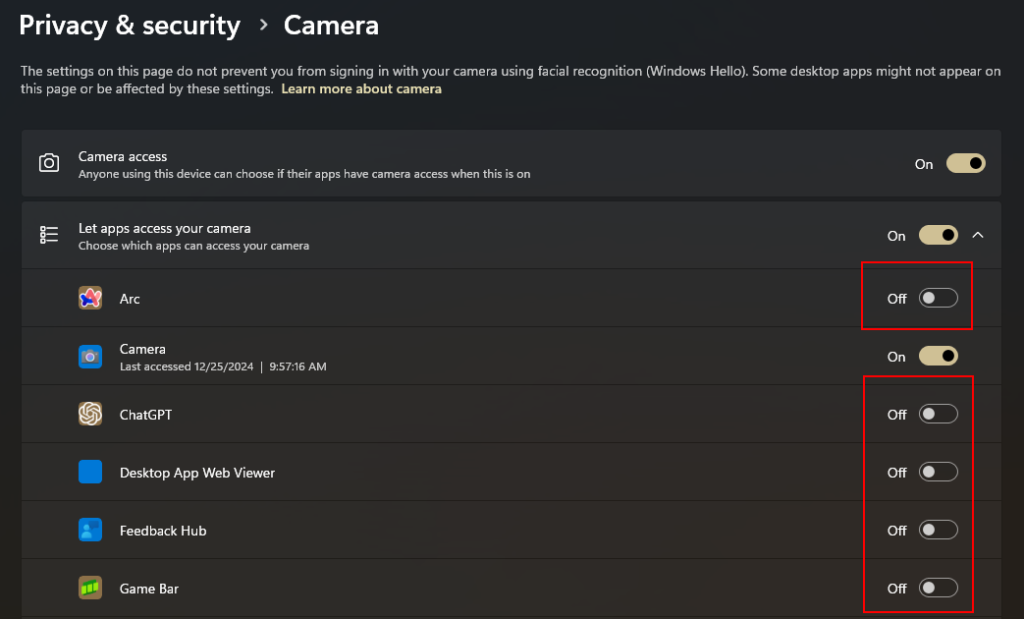Click the Feedback Hub app icon
The width and height of the screenshot is (1024, 619).
click(x=90, y=530)
